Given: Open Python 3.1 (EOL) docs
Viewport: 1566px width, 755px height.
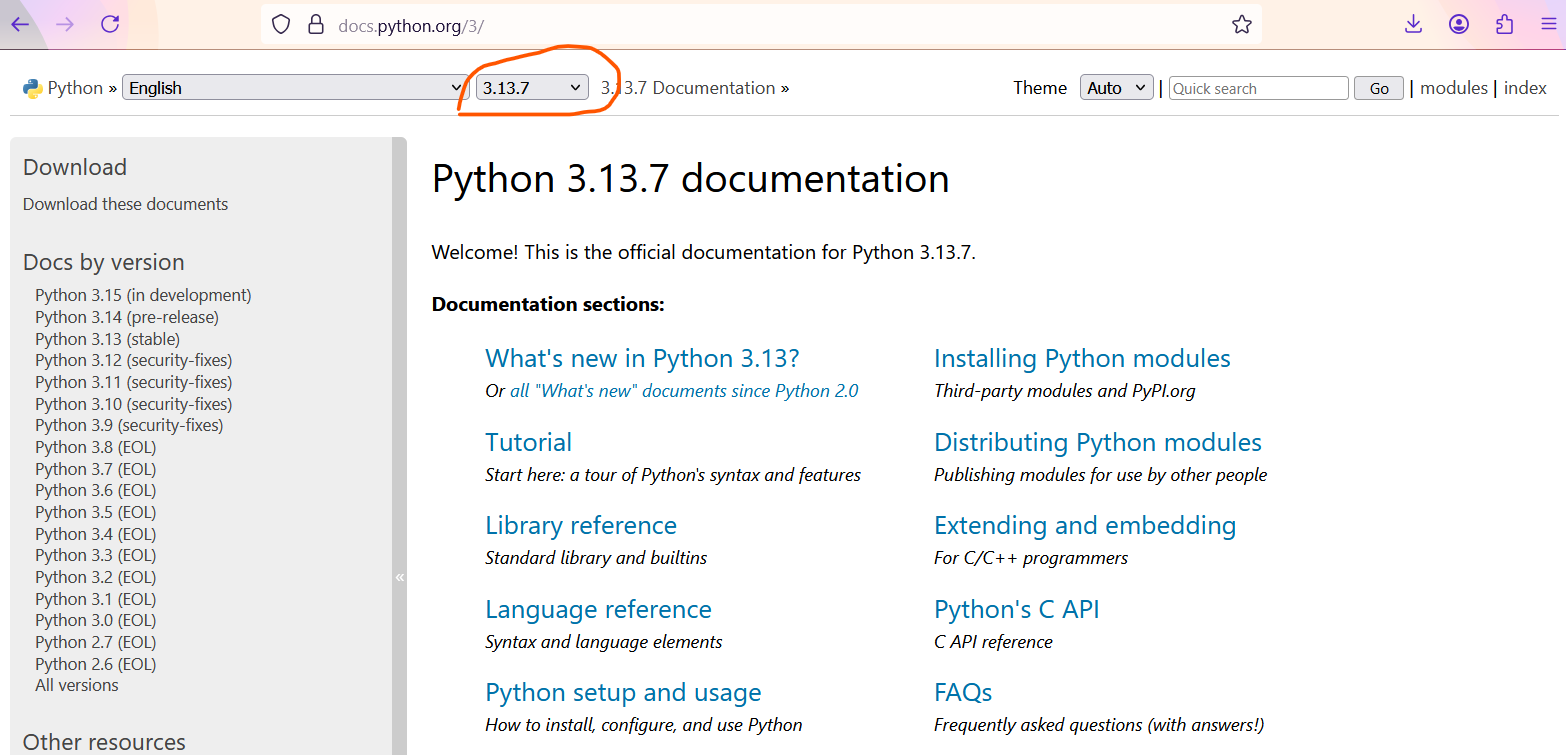Looking at the screenshot, I should pos(96,599).
